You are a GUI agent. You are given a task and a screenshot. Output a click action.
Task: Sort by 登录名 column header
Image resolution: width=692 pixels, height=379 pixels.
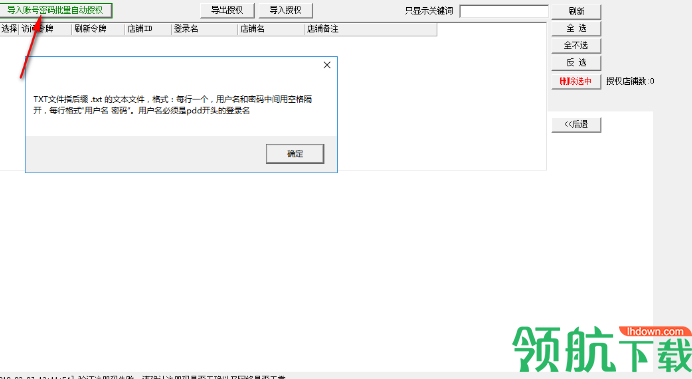[x=204, y=29]
